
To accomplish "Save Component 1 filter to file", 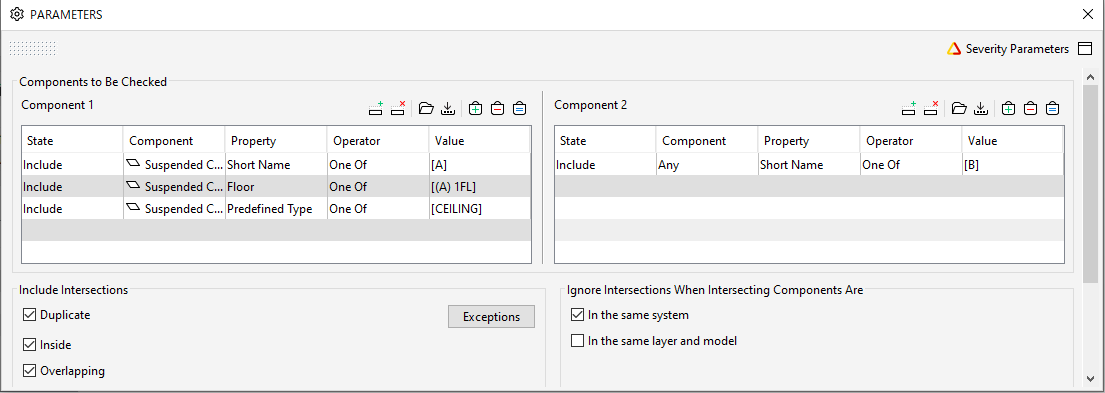I will coord(447,108).
